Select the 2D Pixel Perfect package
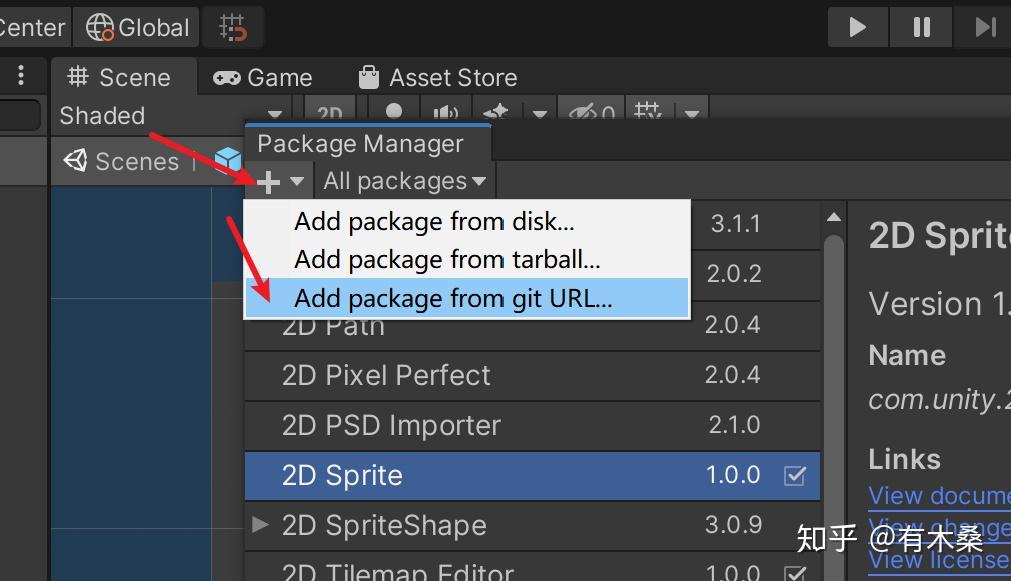1011x581 pixels. click(x=386, y=375)
